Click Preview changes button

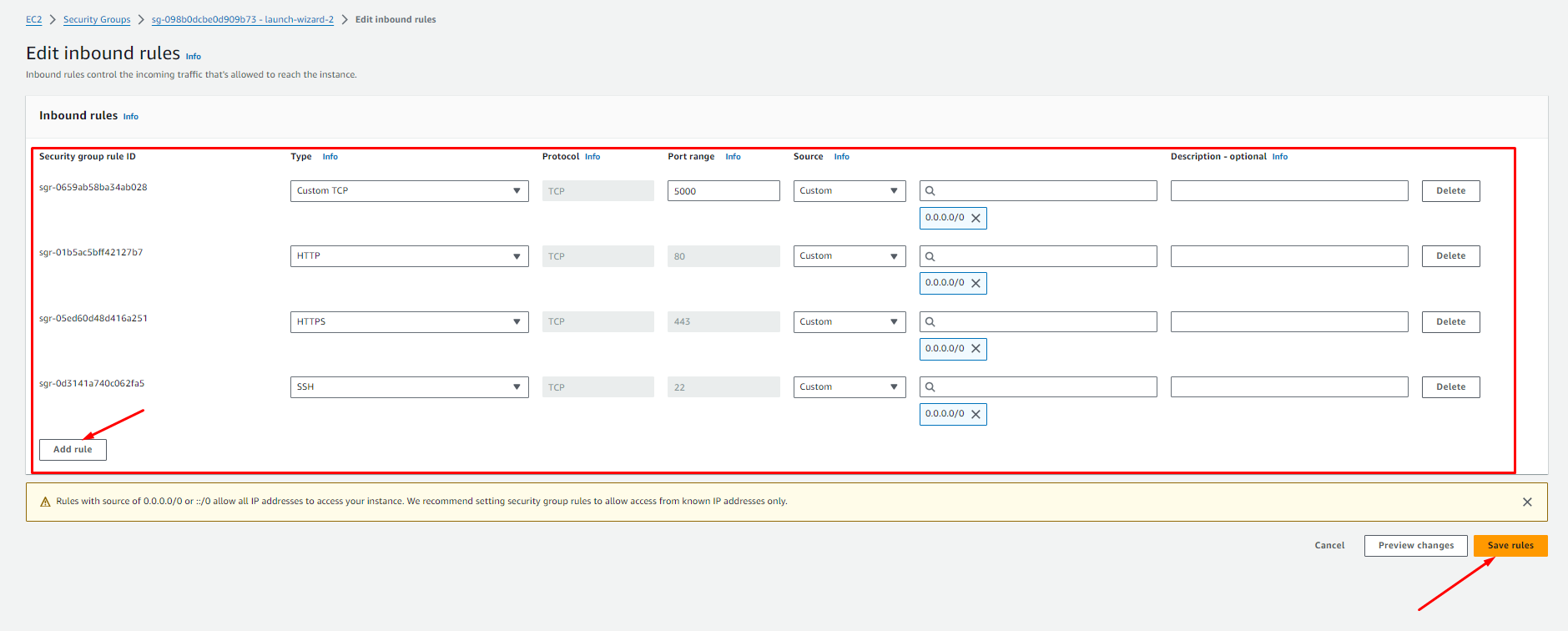click(x=1415, y=546)
